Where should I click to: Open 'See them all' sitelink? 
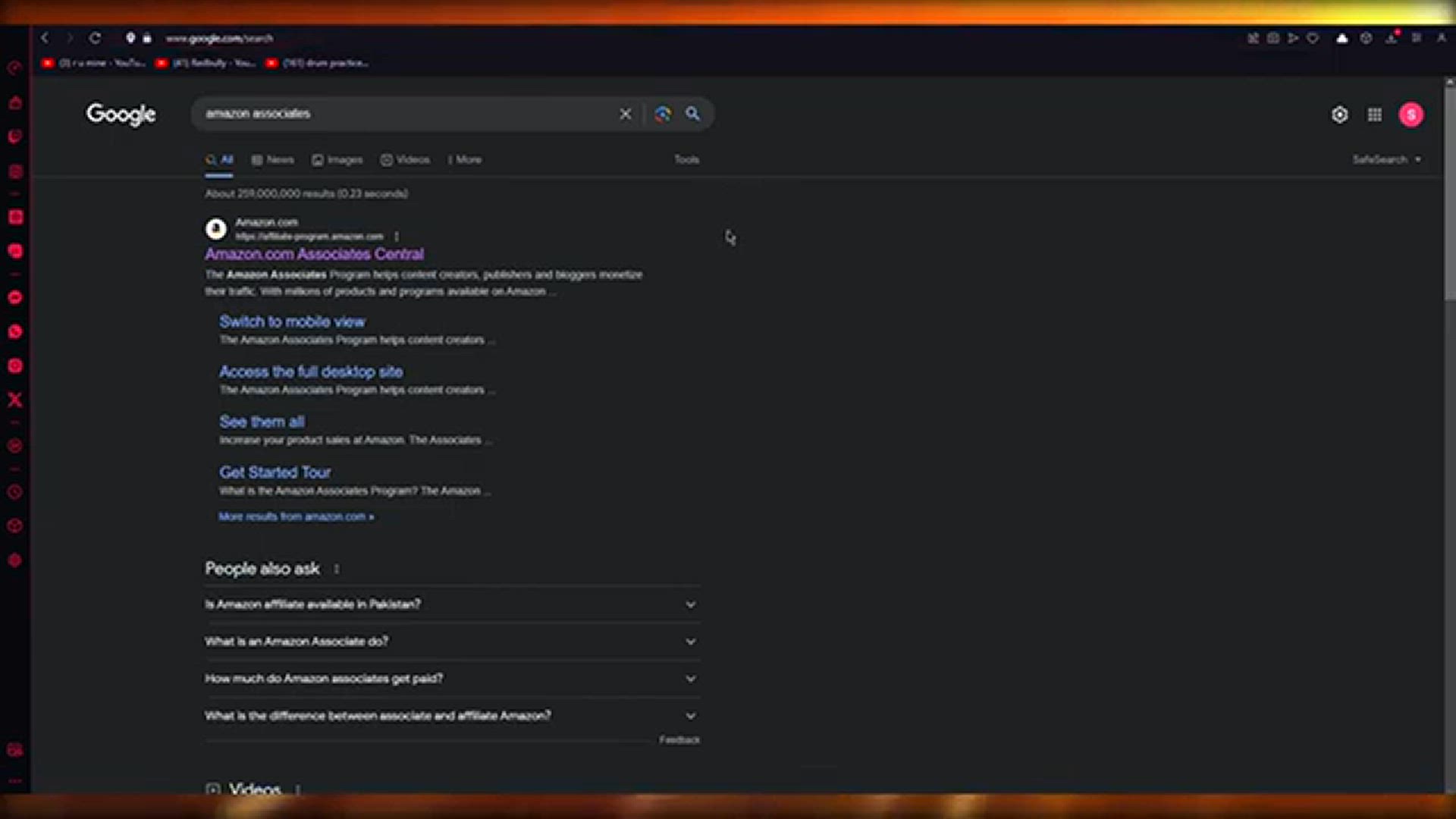tap(262, 422)
